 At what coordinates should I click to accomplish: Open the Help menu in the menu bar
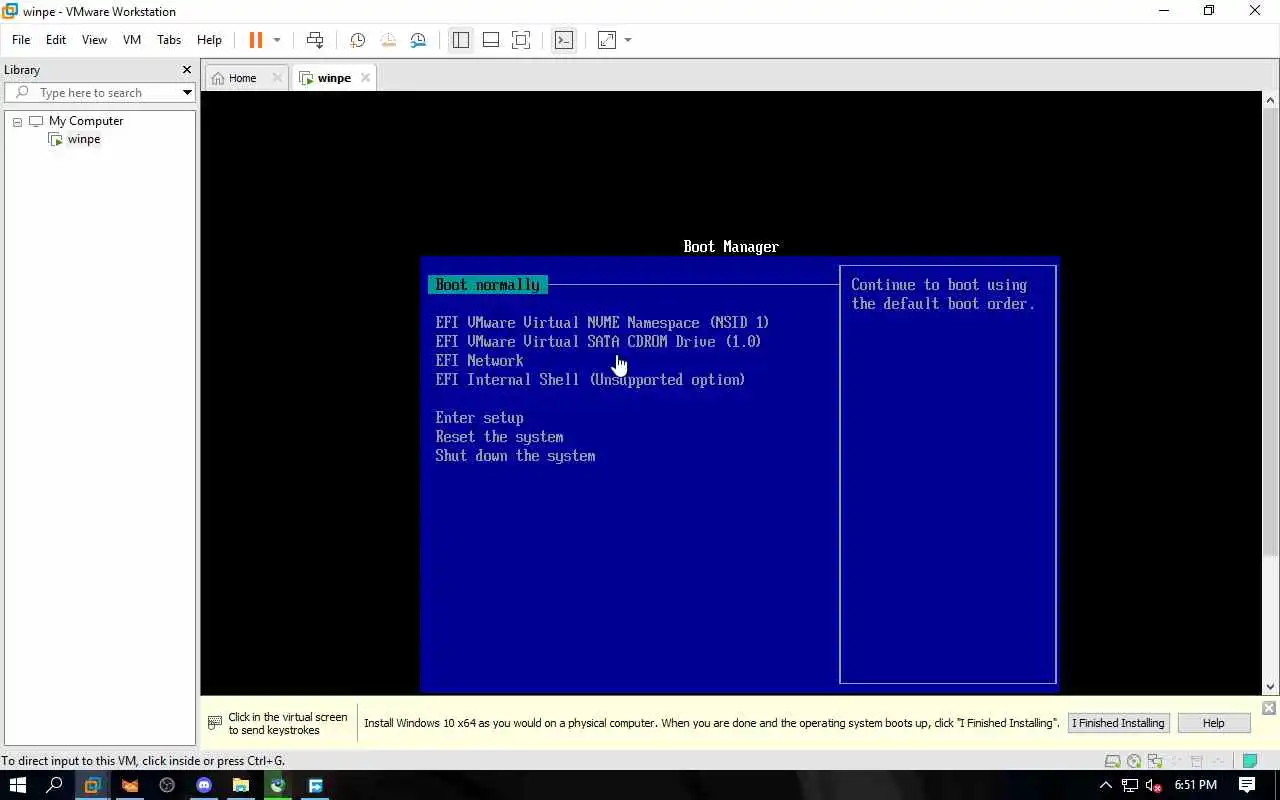click(x=209, y=40)
